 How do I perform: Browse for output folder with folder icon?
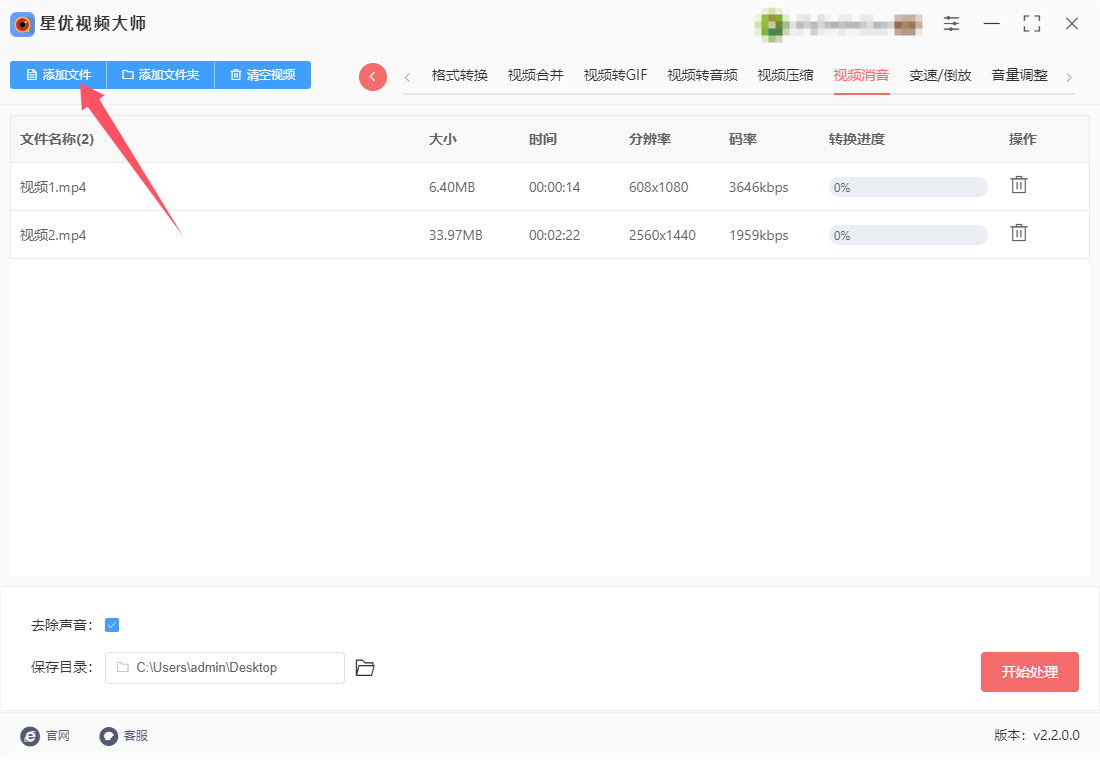365,667
